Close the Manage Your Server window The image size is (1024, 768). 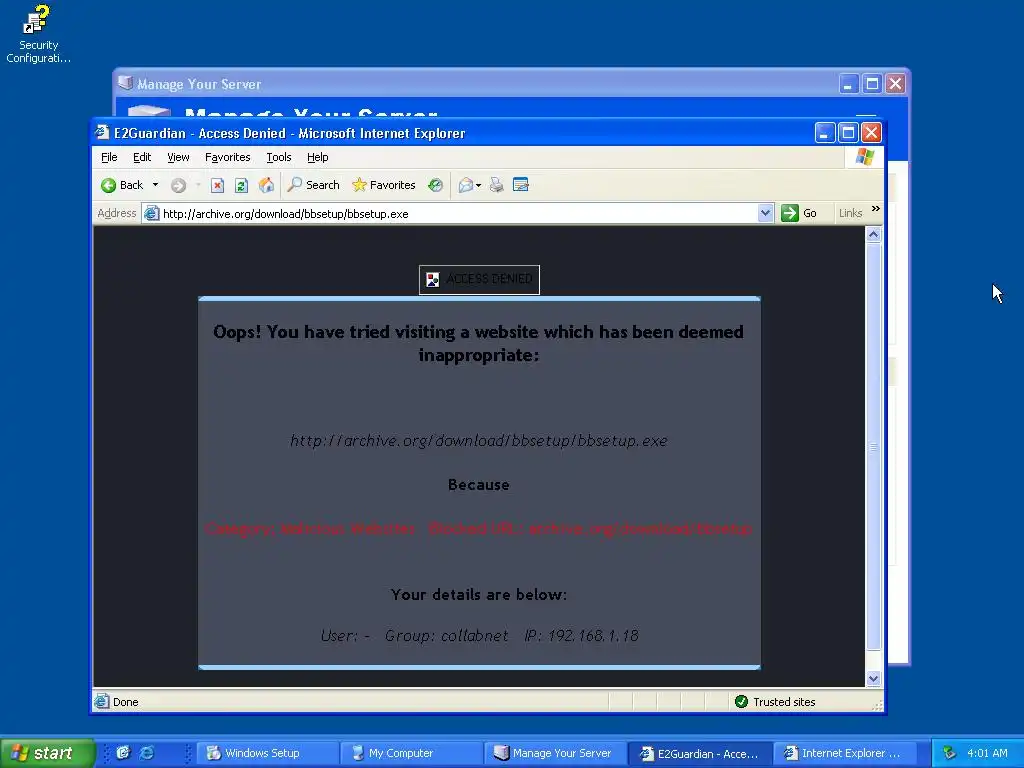(895, 84)
